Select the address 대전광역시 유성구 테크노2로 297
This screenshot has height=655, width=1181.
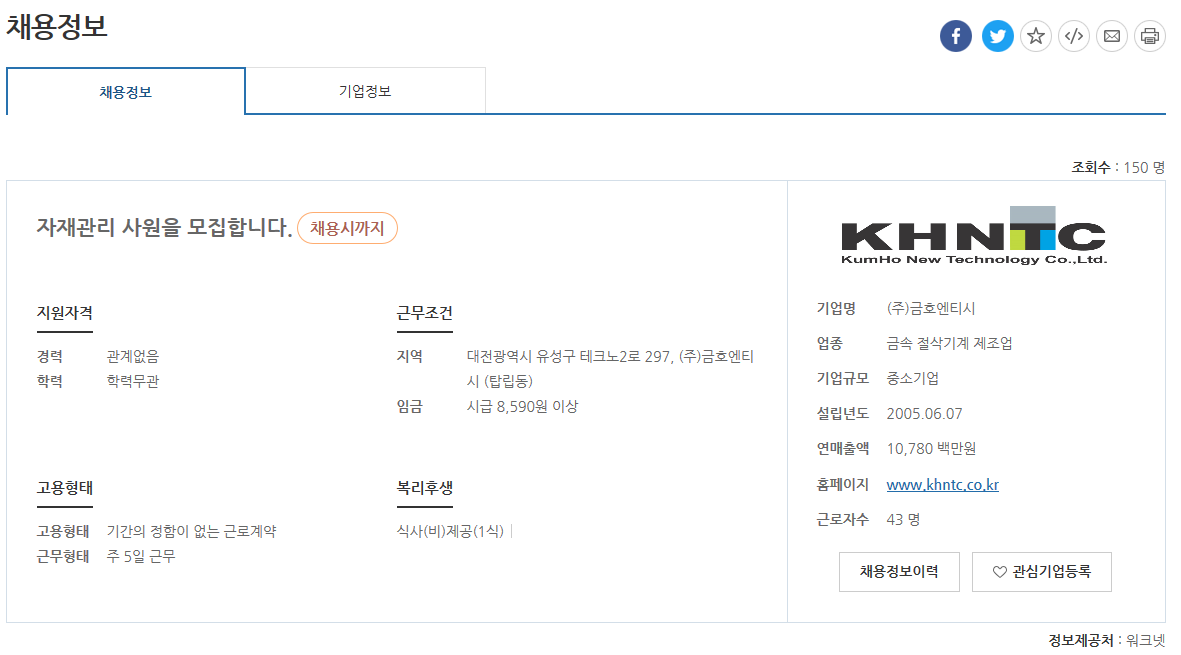tap(569, 356)
